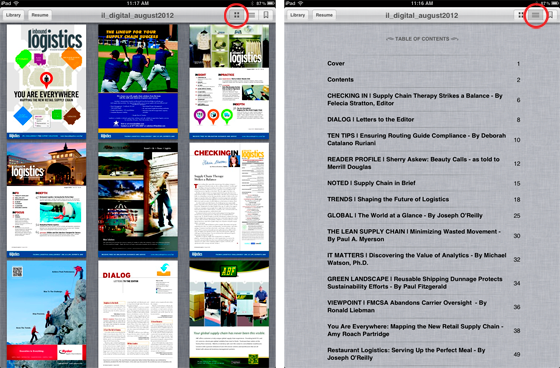Open 'CHECKING IN | Supply Chain Therapy' entry
560x368 pixels.
[423, 99]
